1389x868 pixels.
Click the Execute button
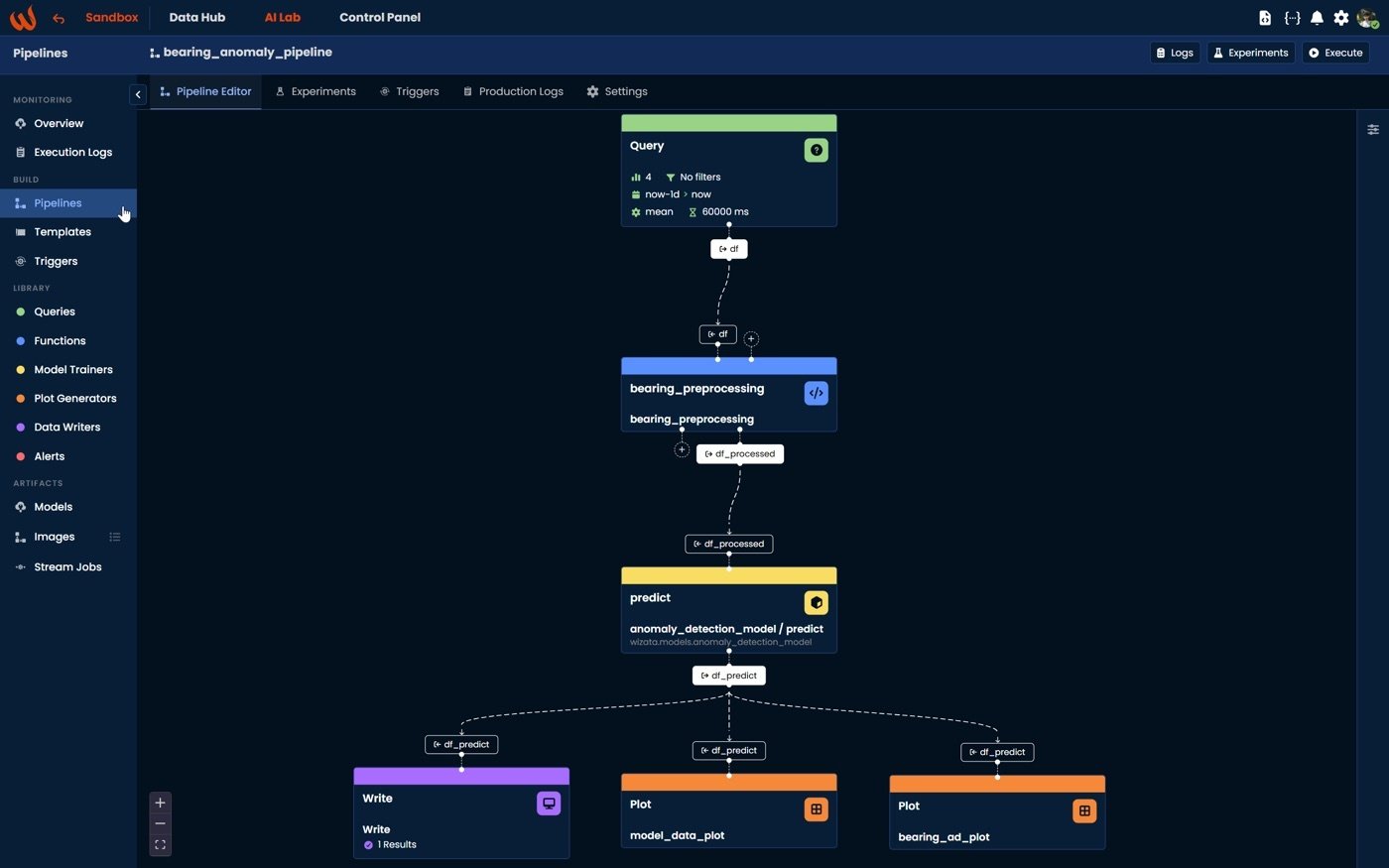(1335, 53)
